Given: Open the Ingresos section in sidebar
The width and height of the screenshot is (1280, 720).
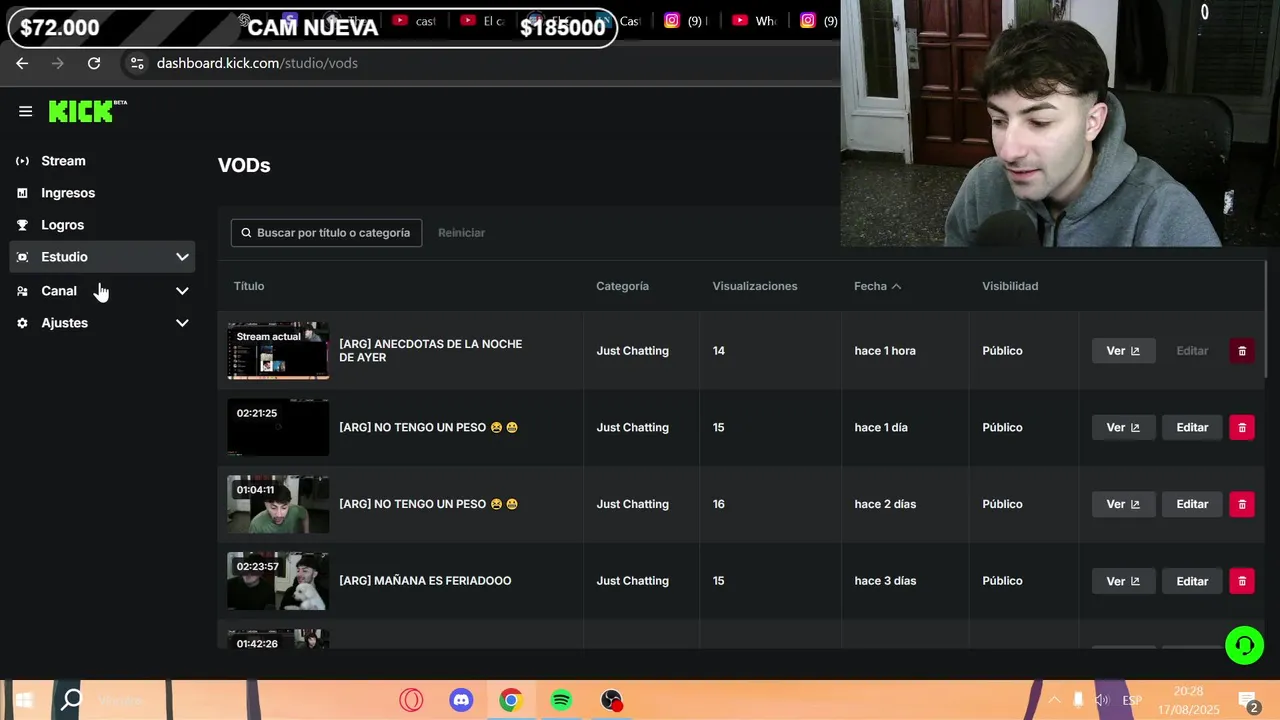Looking at the screenshot, I should click(x=68, y=193).
